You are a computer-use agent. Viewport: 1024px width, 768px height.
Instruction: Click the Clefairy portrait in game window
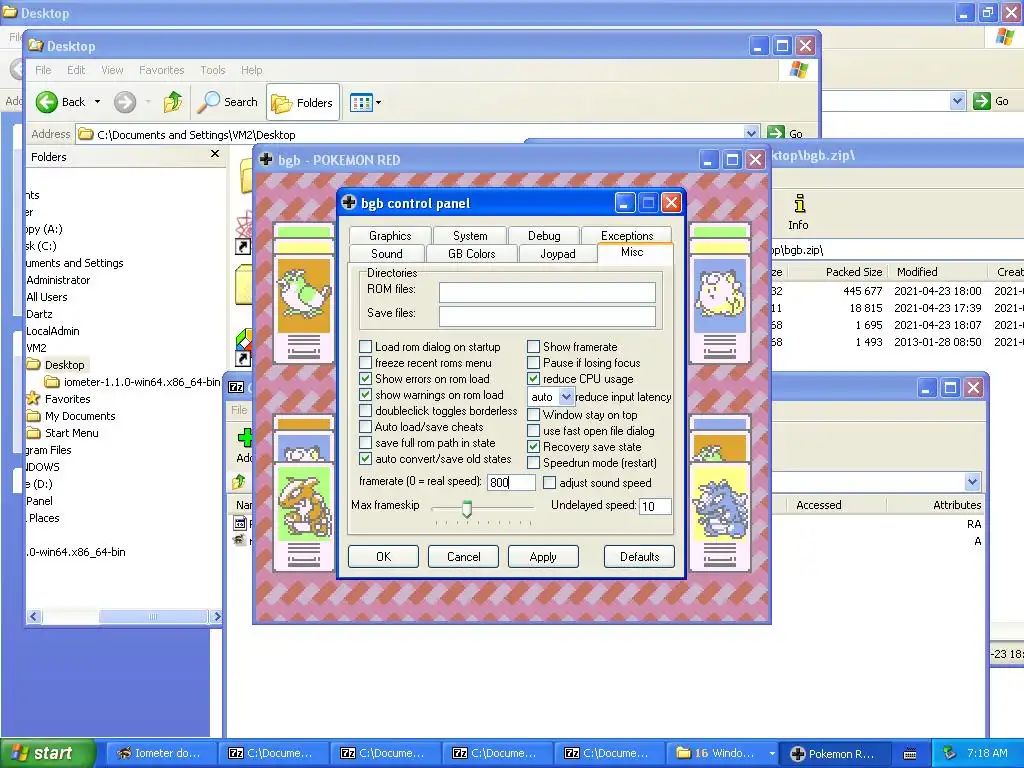point(720,295)
